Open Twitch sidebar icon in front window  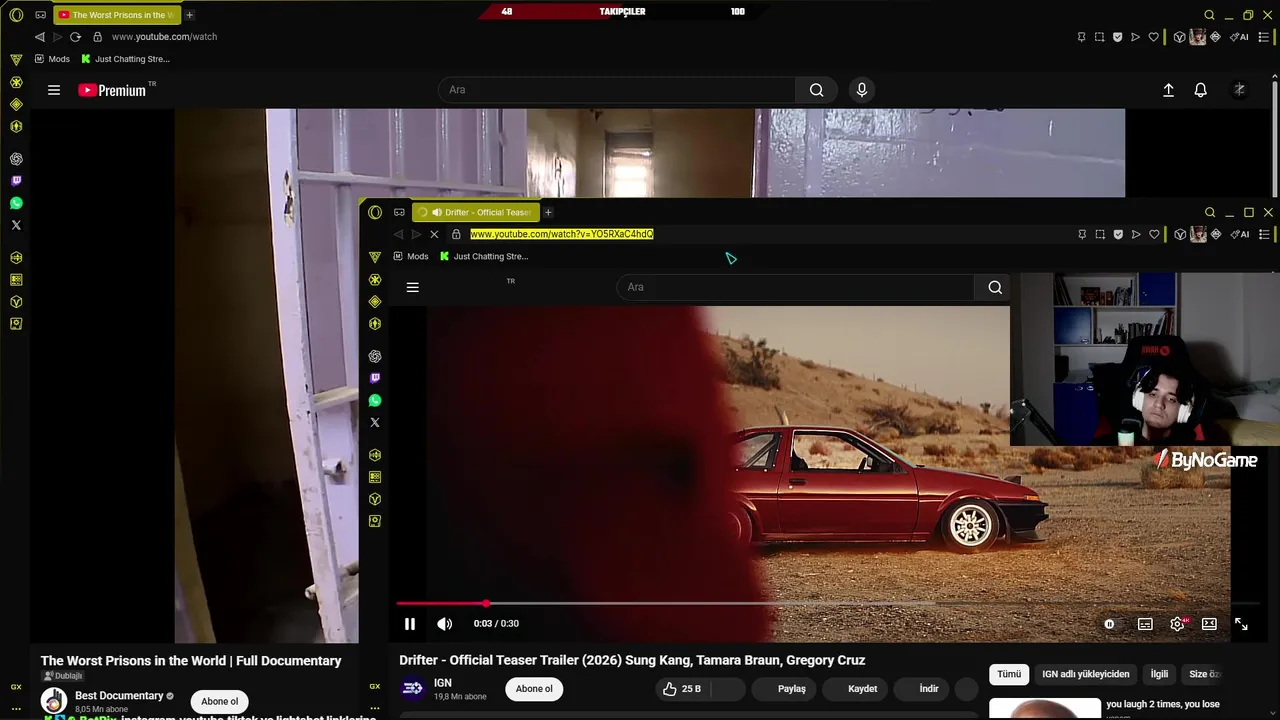pyautogui.click(x=375, y=378)
